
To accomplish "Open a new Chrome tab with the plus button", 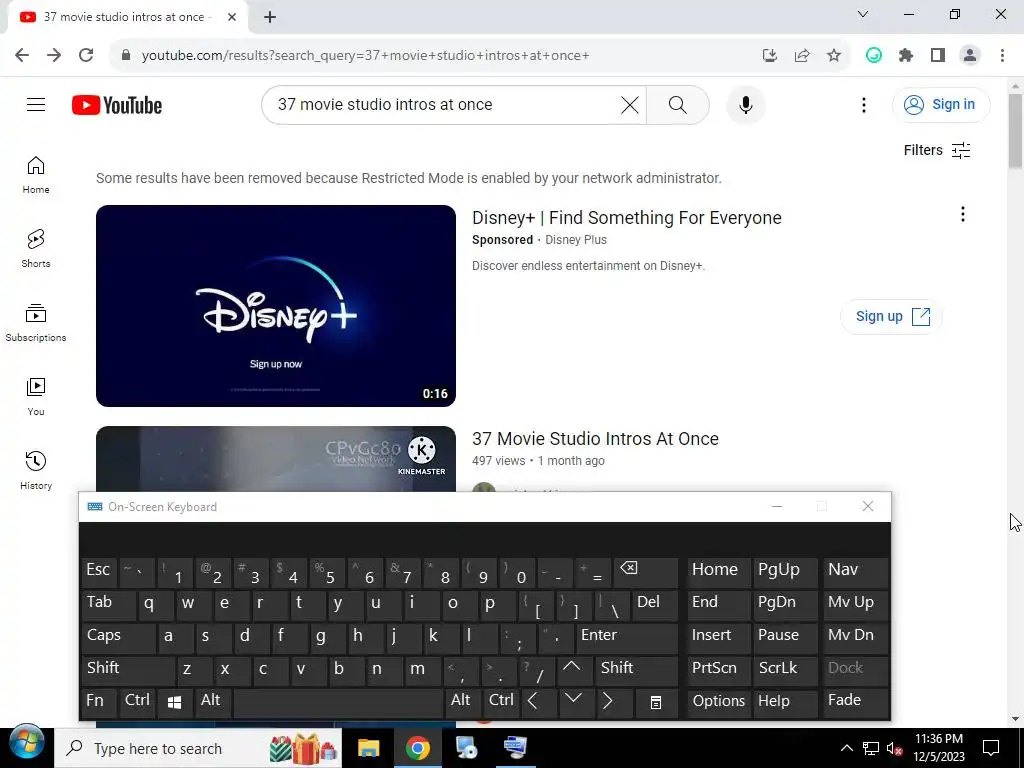I will point(270,18).
